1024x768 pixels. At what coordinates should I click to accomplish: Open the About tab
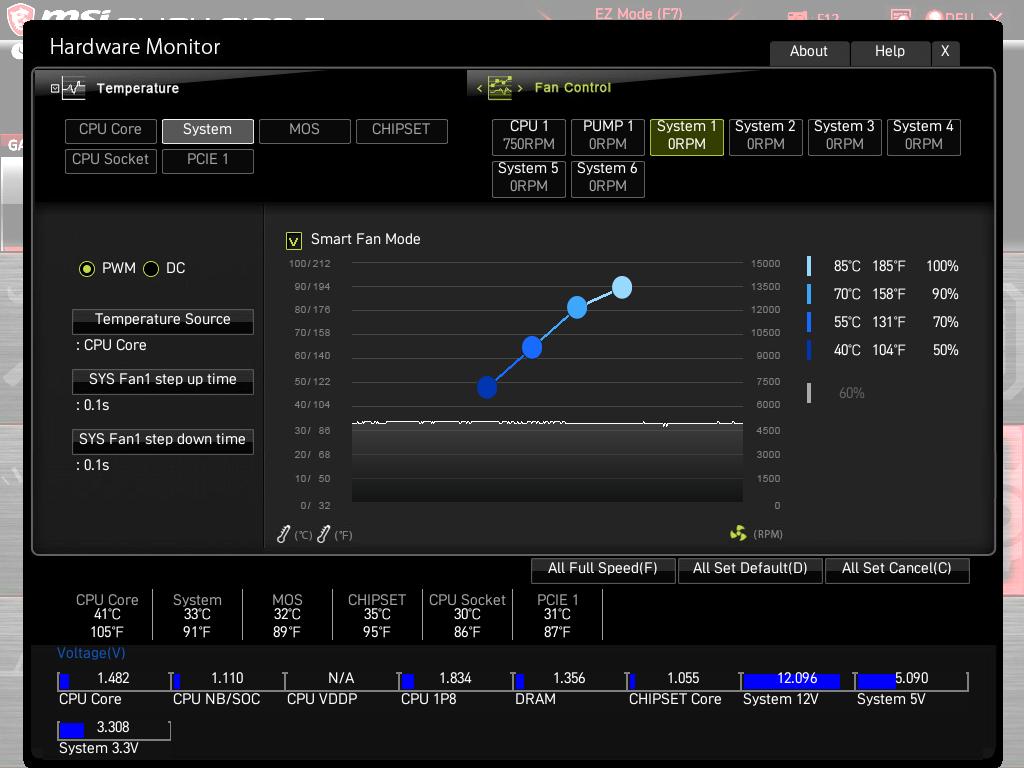(x=809, y=52)
